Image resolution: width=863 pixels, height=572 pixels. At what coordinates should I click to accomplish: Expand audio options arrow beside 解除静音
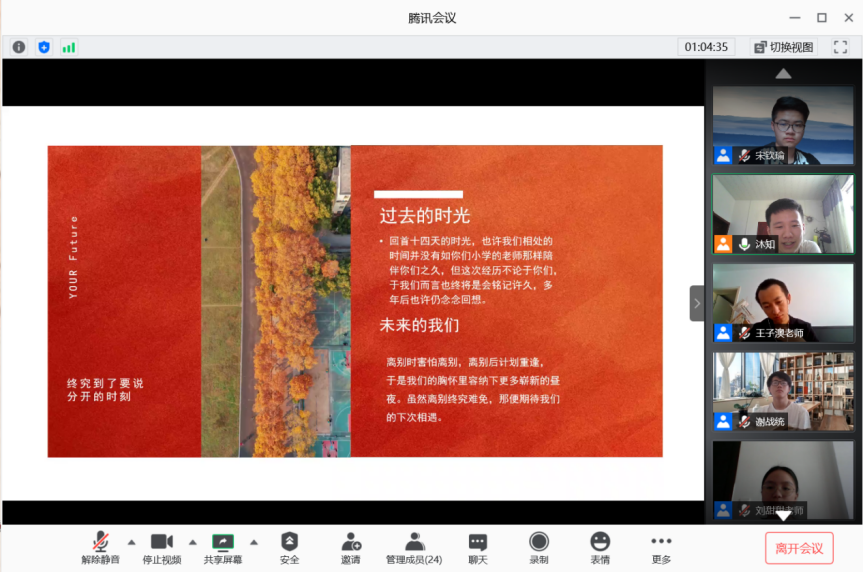(x=131, y=542)
